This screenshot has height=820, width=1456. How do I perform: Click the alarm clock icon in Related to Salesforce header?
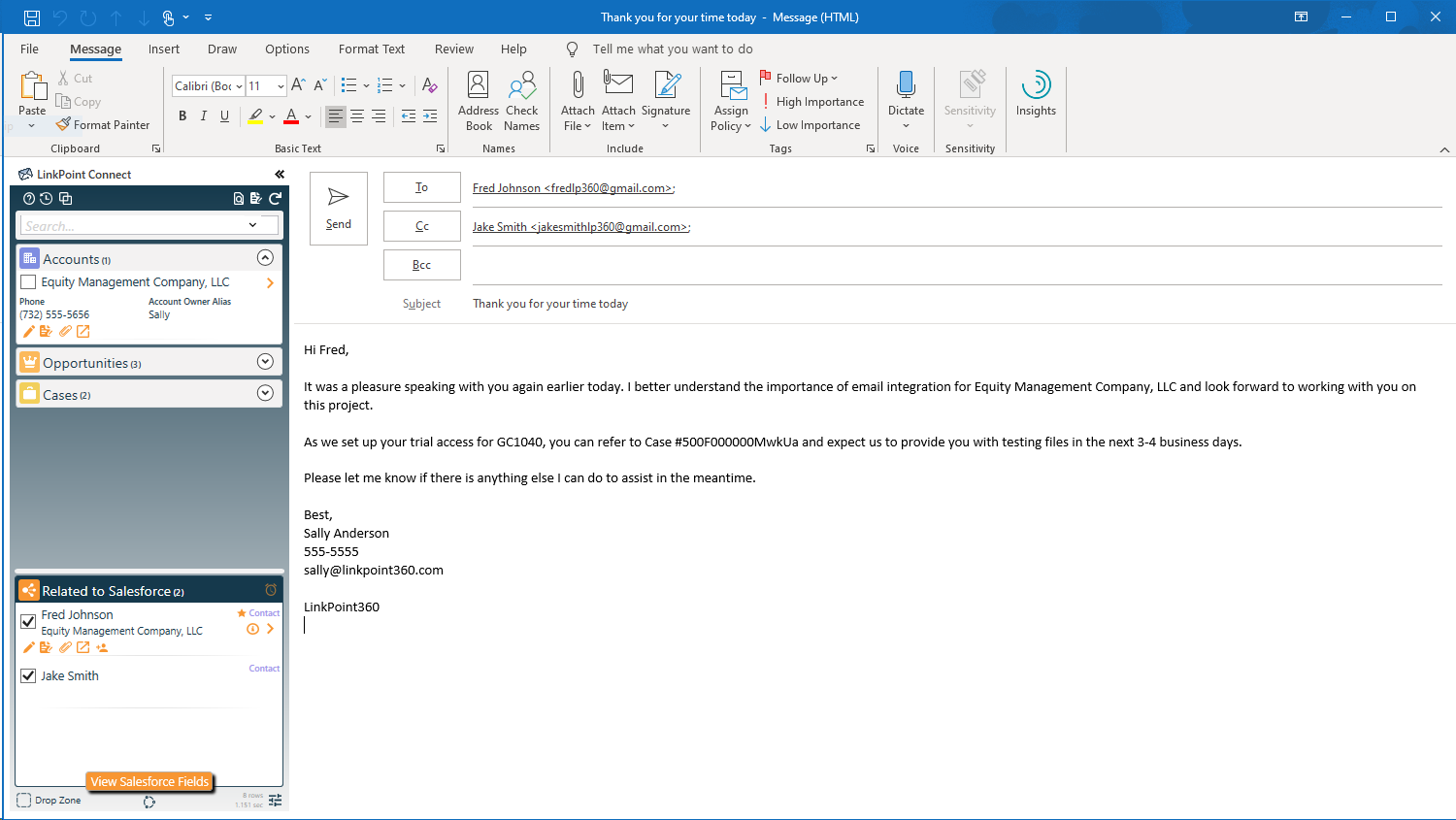click(271, 590)
